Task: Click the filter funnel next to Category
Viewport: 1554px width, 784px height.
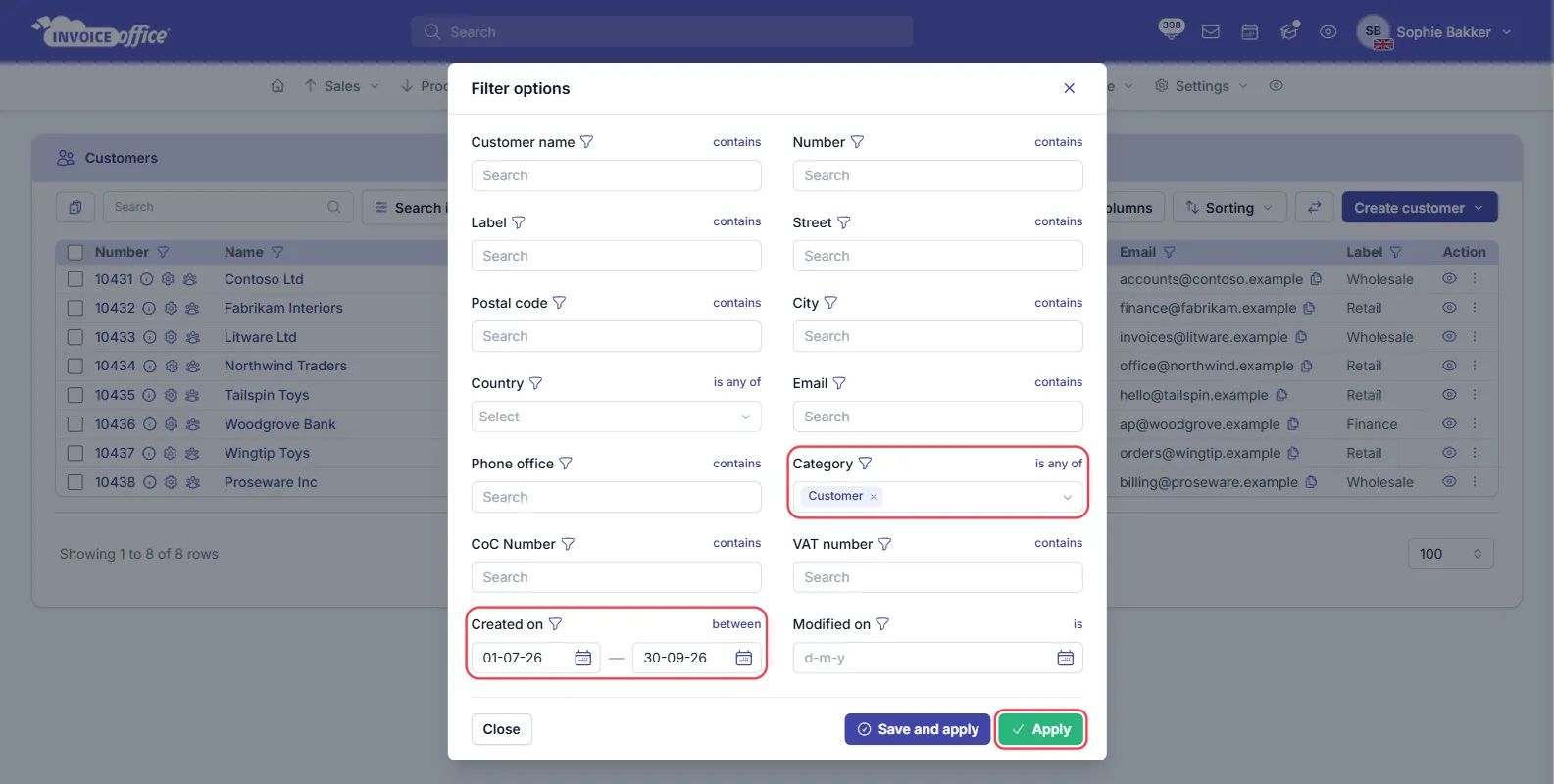Action: (866, 464)
